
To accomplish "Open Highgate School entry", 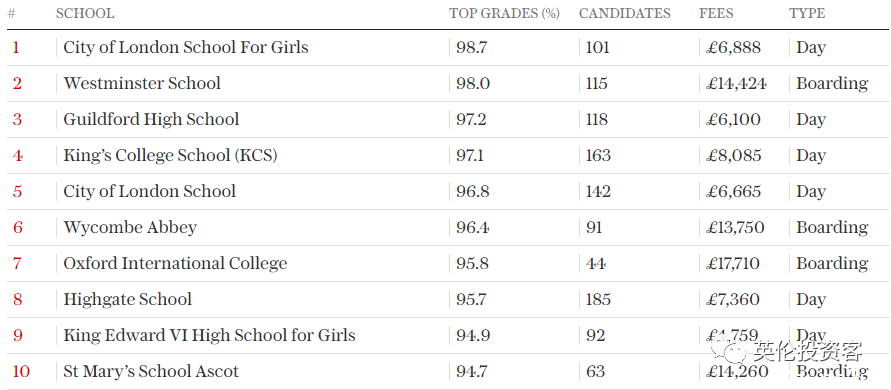I will point(128,300).
